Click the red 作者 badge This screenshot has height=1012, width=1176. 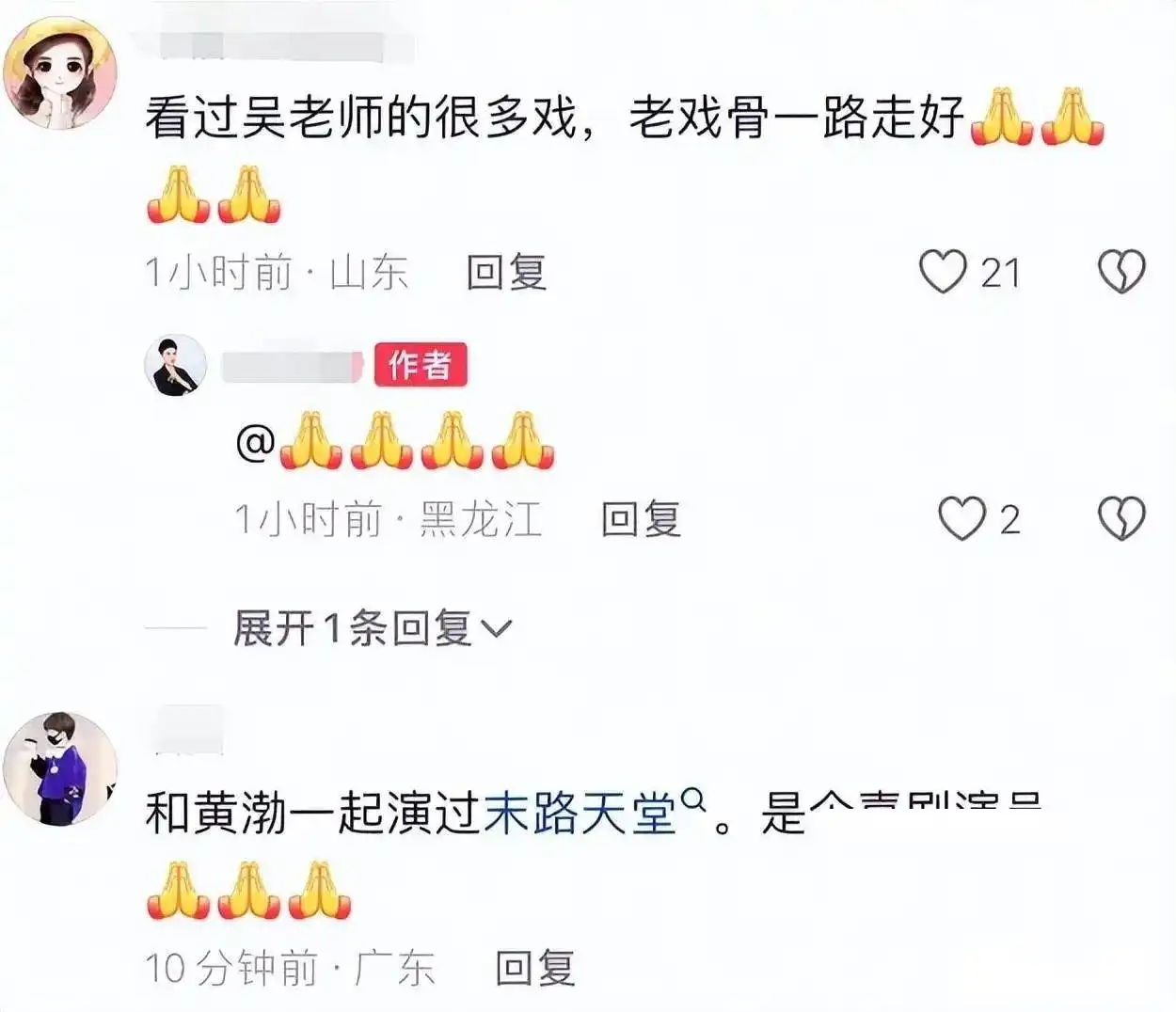(421, 365)
